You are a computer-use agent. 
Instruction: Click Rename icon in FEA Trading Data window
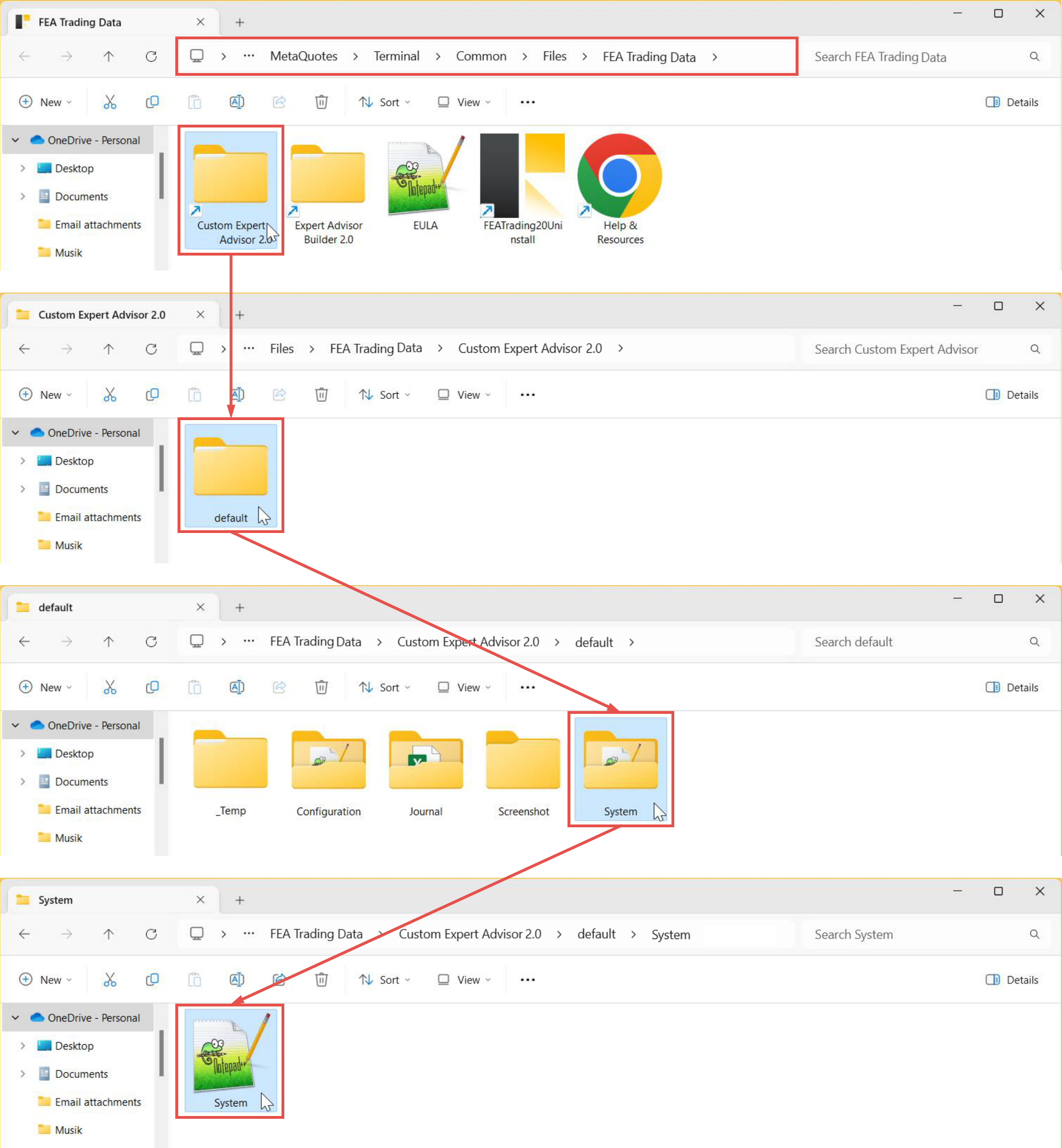[x=237, y=102]
